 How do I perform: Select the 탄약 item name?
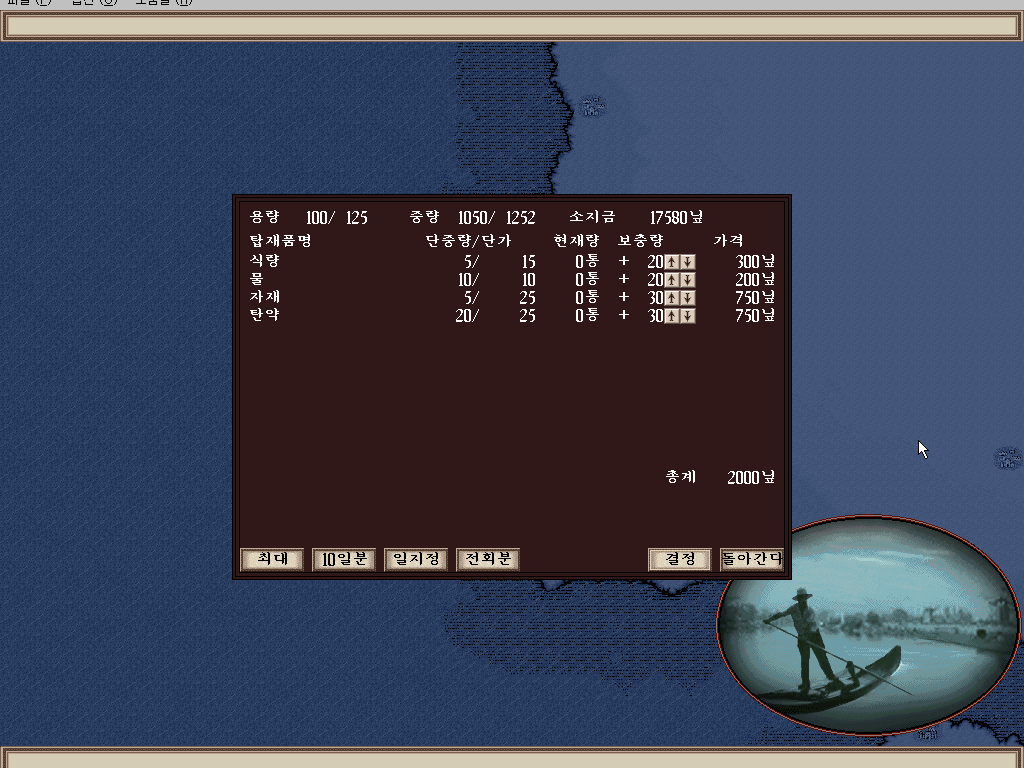click(x=264, y=315)
